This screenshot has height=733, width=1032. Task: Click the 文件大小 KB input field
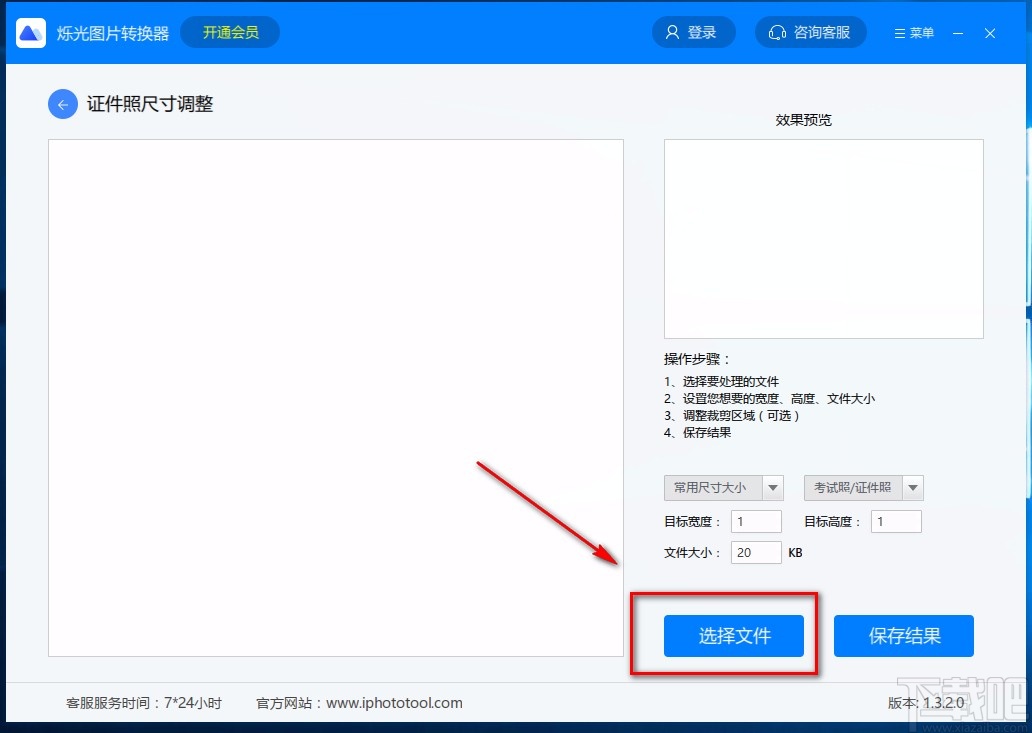[x=755, y=552]
